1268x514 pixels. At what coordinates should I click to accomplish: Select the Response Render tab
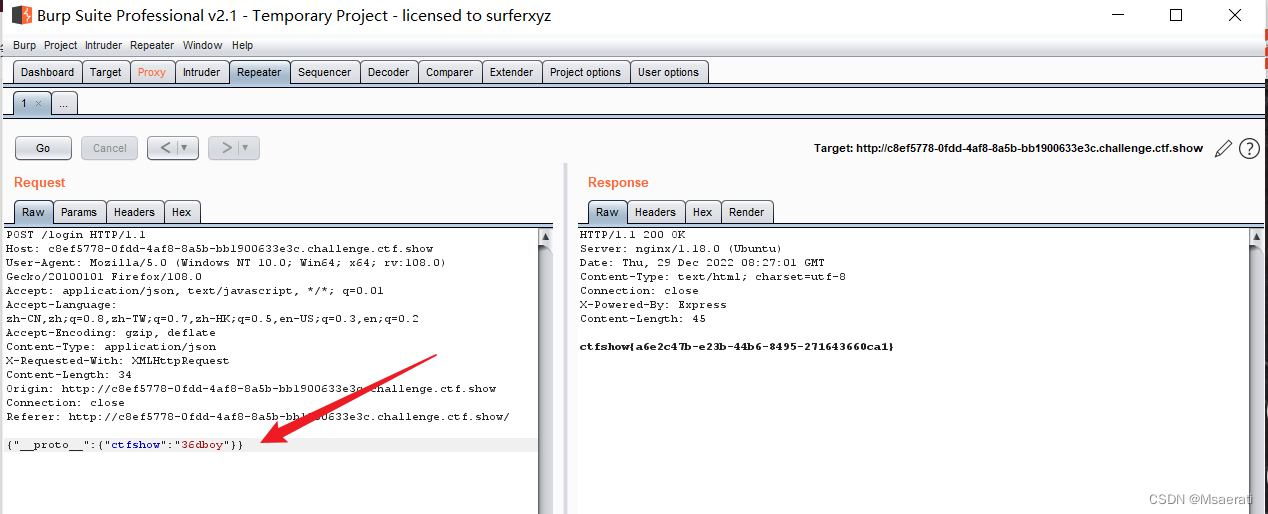click(x=747, y=212)
